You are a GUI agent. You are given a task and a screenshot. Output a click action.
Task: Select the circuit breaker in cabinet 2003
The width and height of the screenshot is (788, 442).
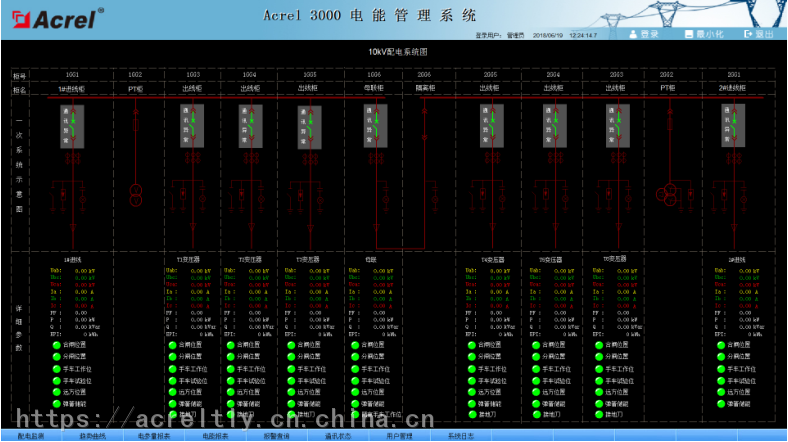pyautogui.click(x=618, y=126)
